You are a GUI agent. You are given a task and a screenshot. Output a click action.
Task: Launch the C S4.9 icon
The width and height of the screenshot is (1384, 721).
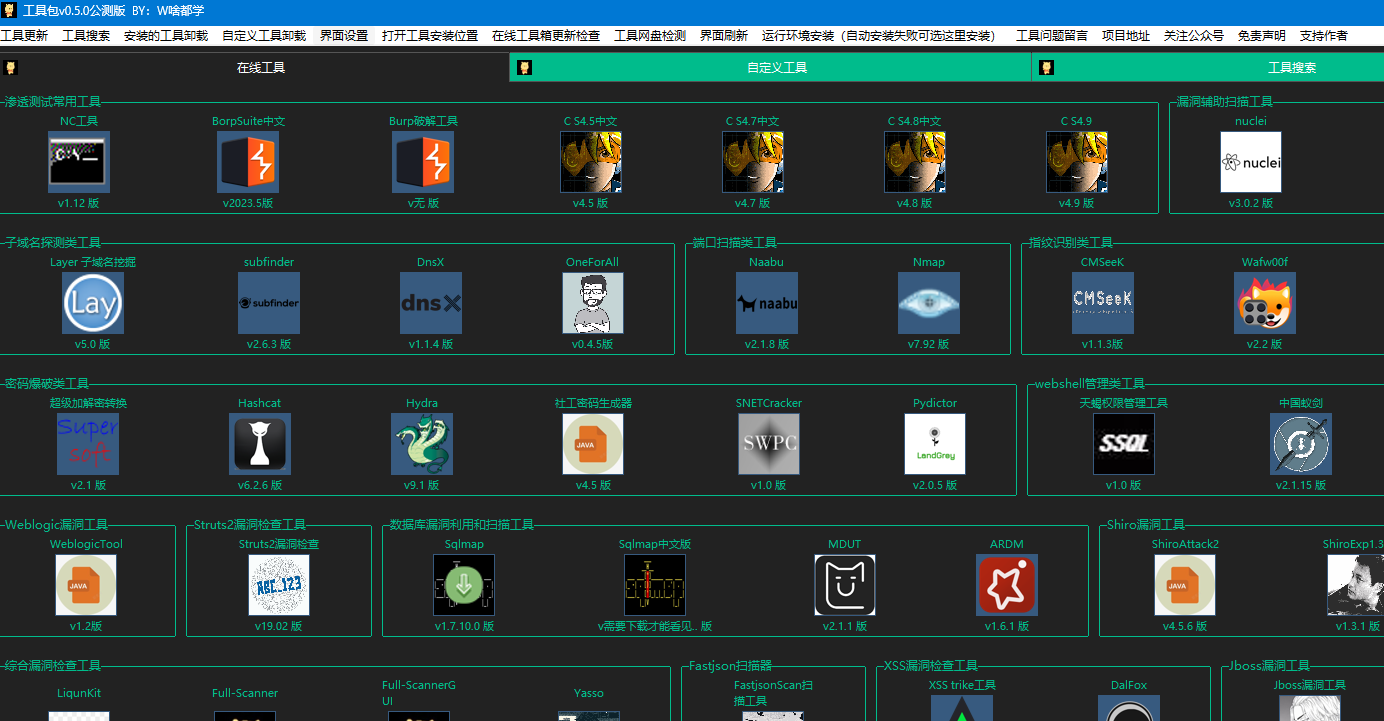(1077, 162)
